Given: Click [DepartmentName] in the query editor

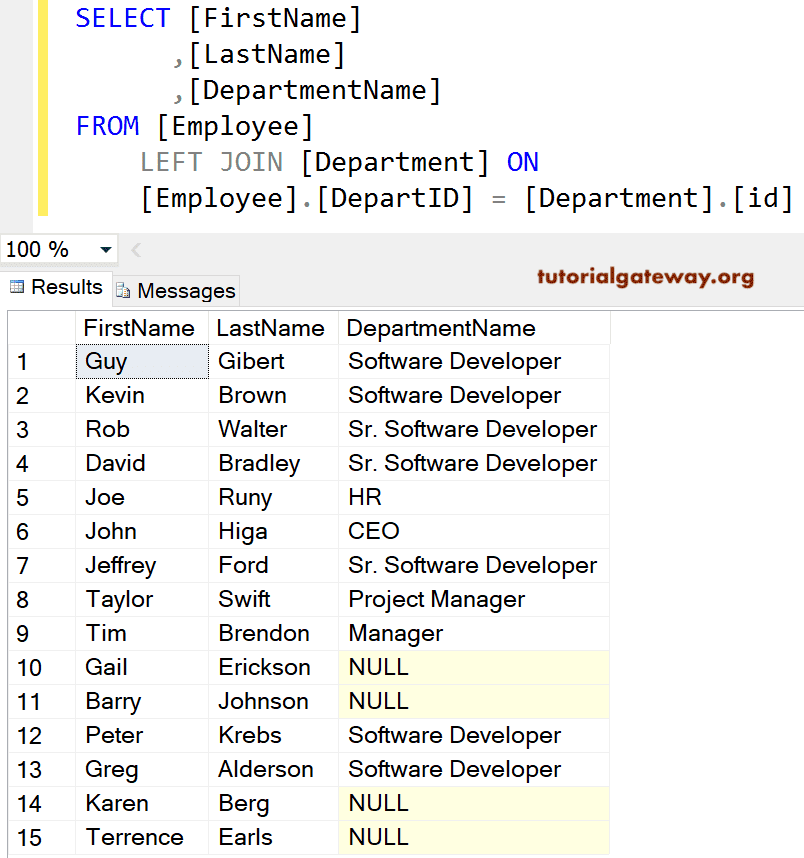Looking at the screenshot, I should [x=315, y=91].
